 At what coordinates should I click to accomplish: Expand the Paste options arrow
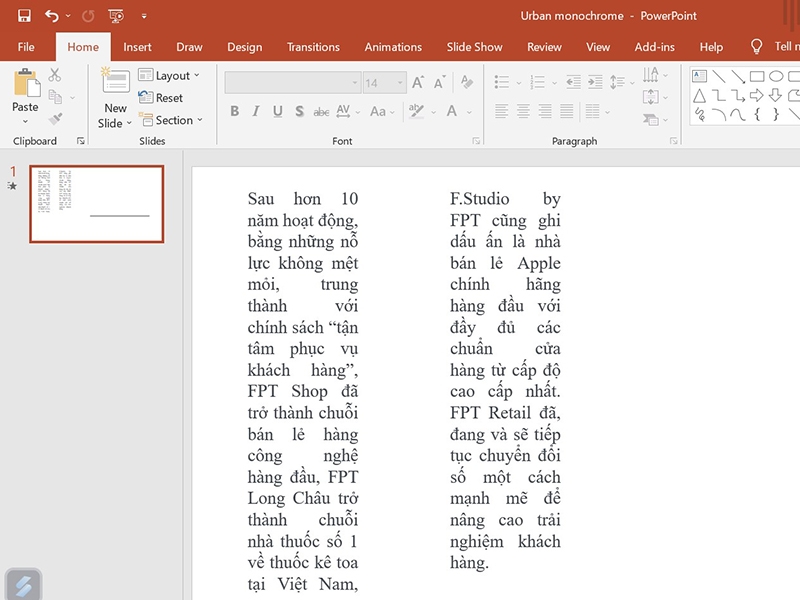point(25,121)
